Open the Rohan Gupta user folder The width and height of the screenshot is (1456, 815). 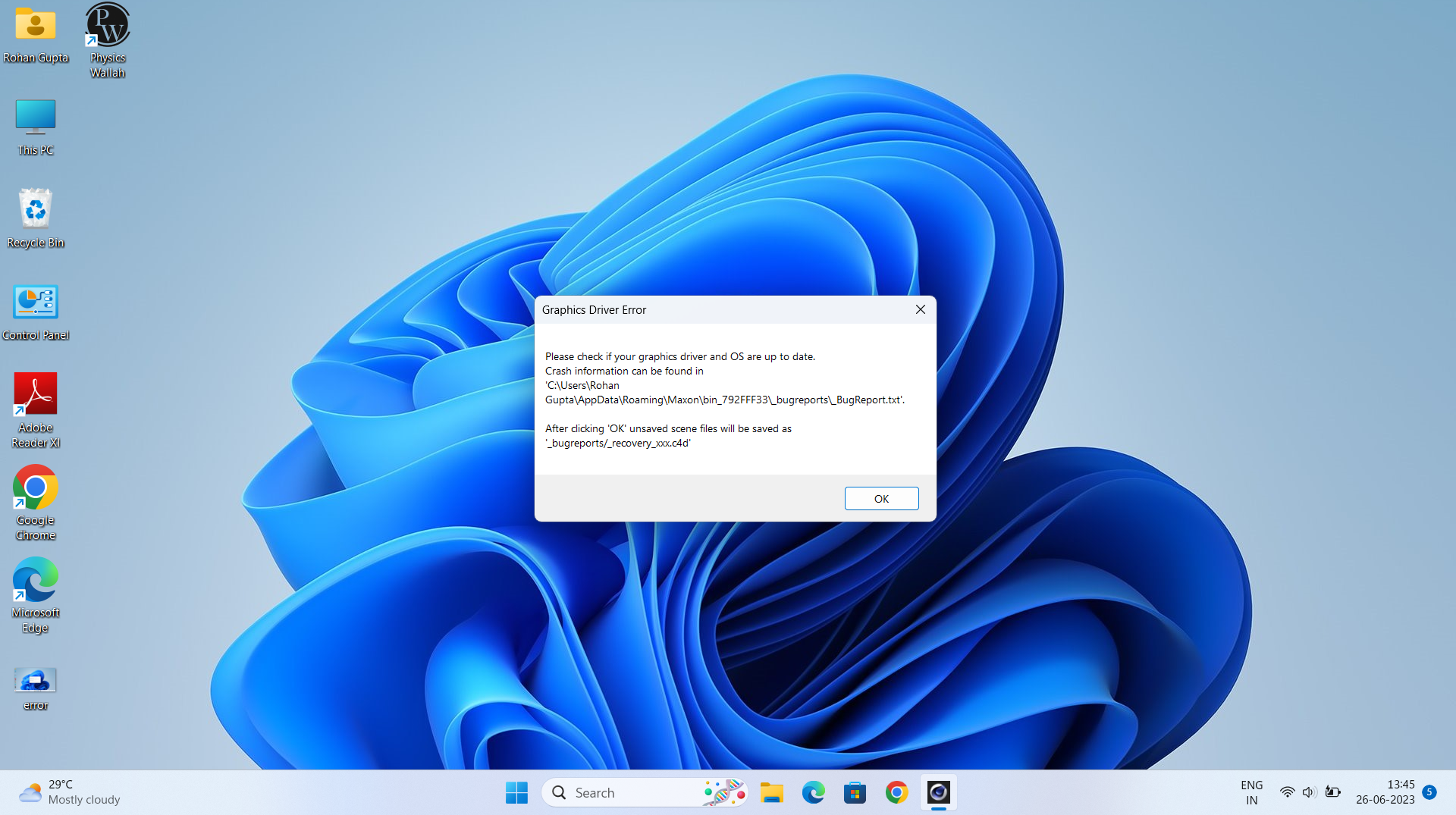click(35, 24)
